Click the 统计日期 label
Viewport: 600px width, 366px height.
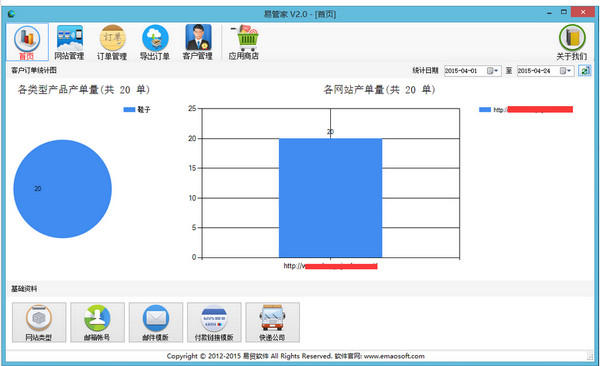pos(425,70)
